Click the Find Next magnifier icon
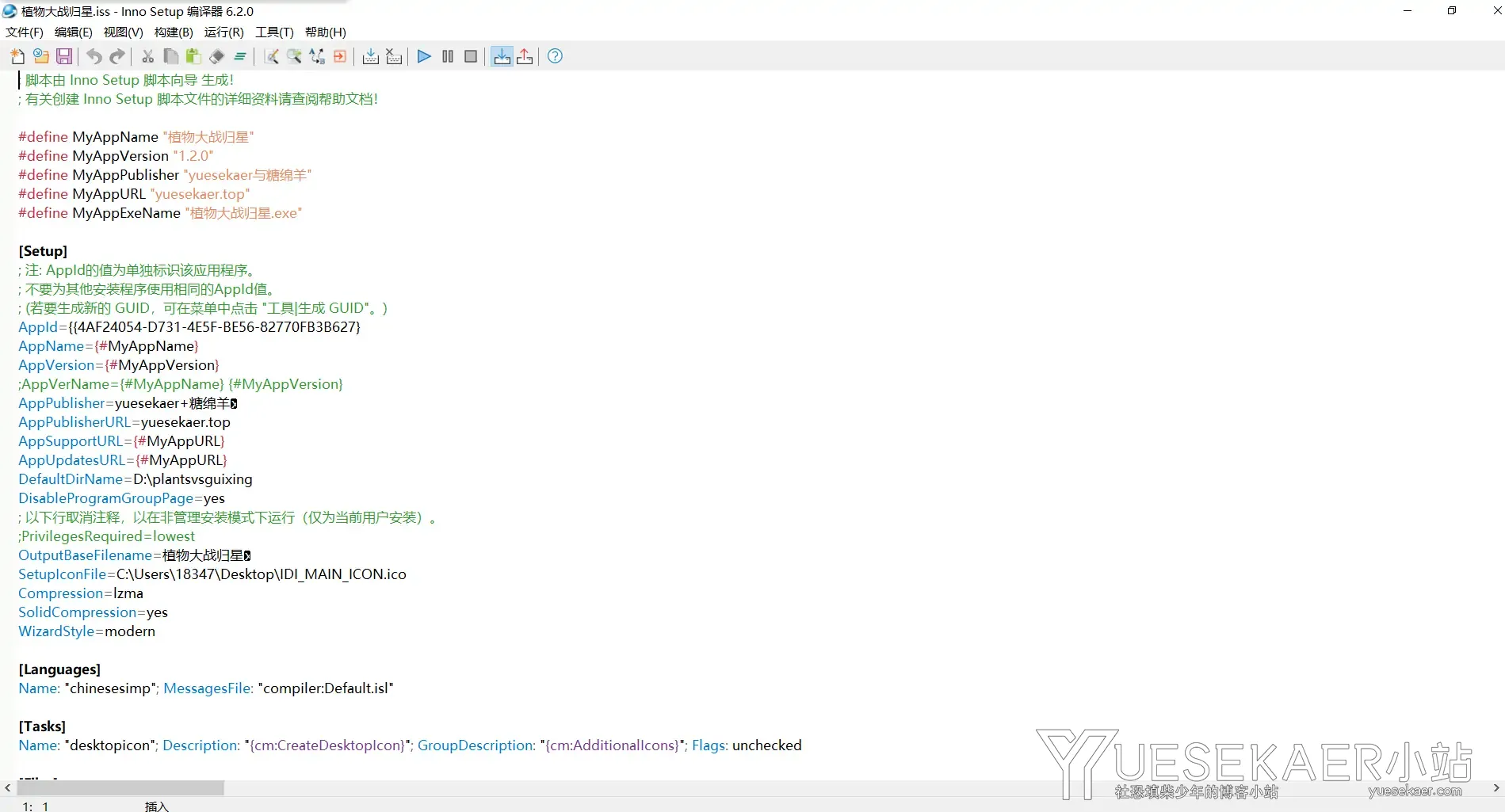 tap(294, 56)
